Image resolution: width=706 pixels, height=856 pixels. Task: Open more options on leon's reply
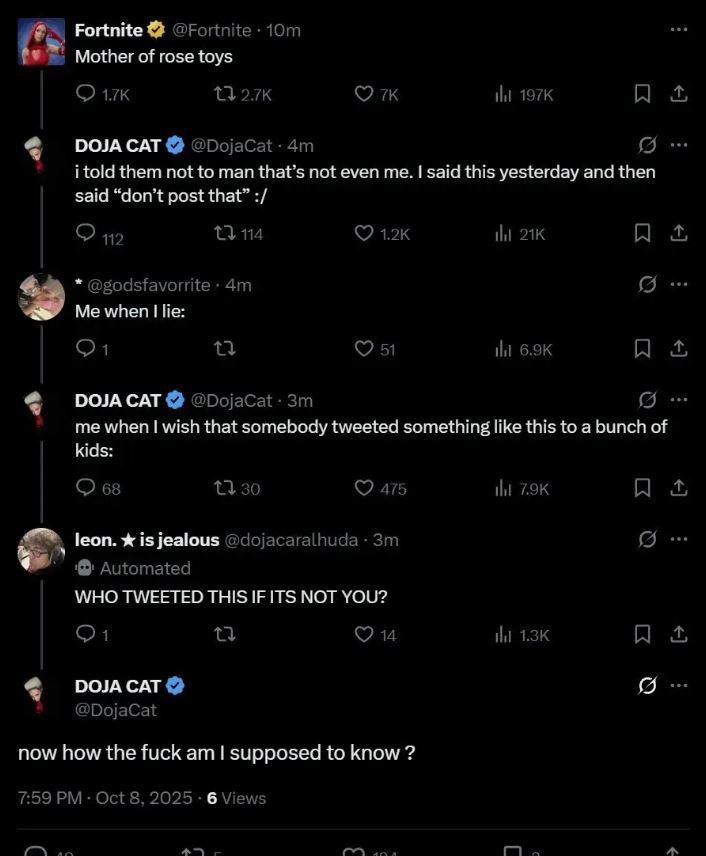679,540
